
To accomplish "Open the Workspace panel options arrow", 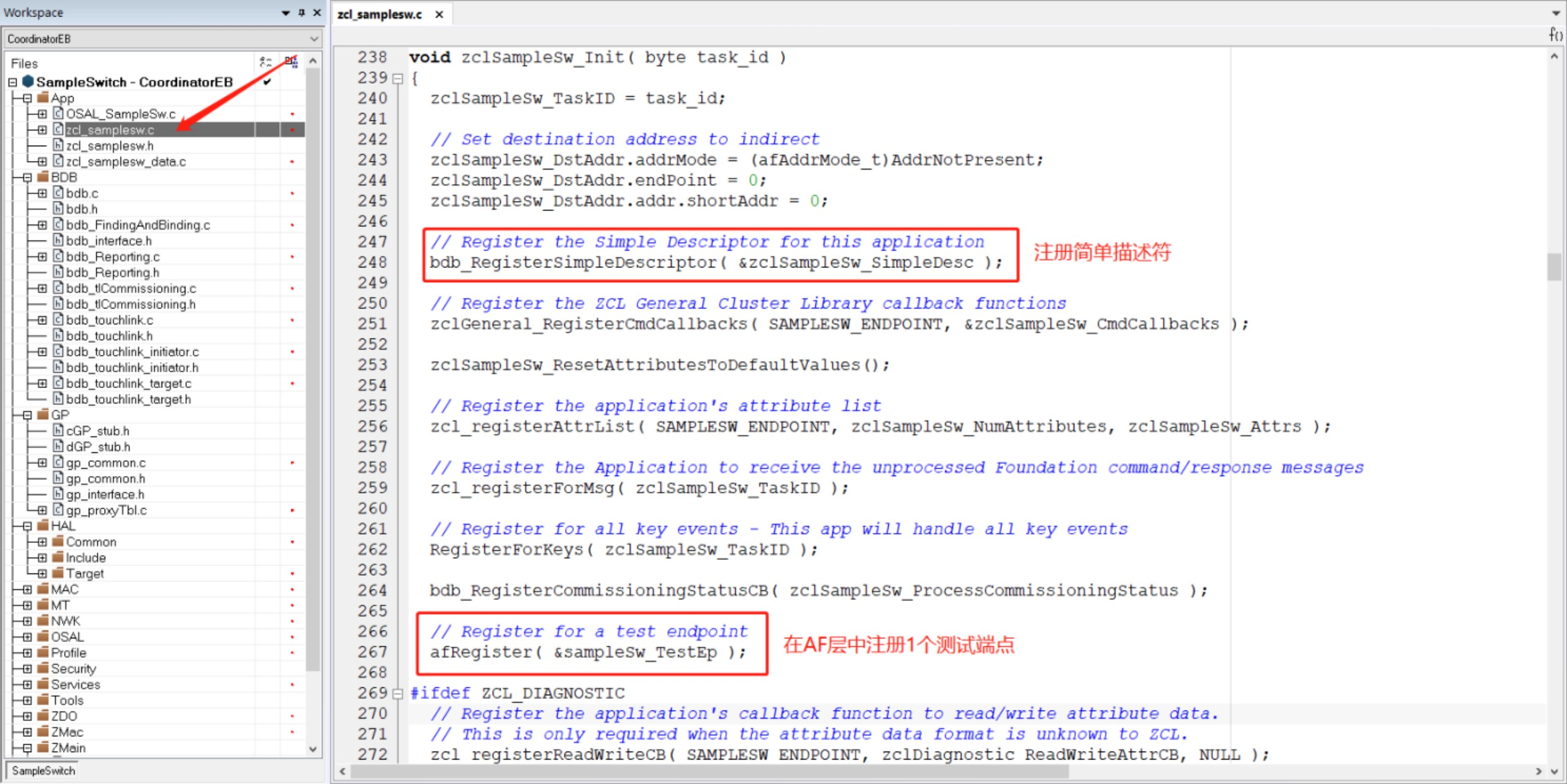I will [x=285, y=12].
